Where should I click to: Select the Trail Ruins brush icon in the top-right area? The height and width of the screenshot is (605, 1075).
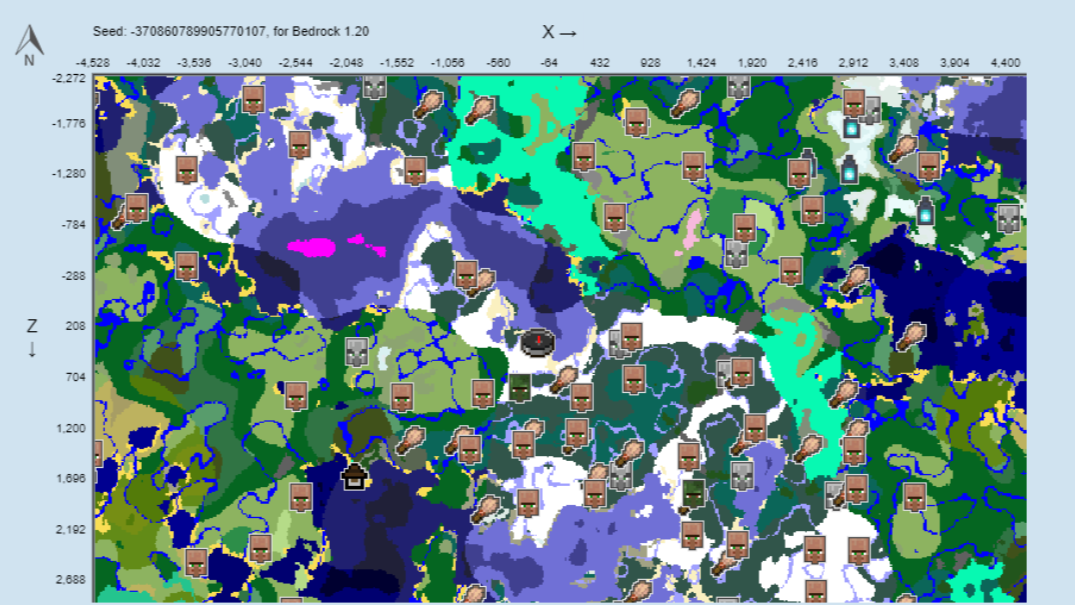pyautogui.click(x=903, y=149)
